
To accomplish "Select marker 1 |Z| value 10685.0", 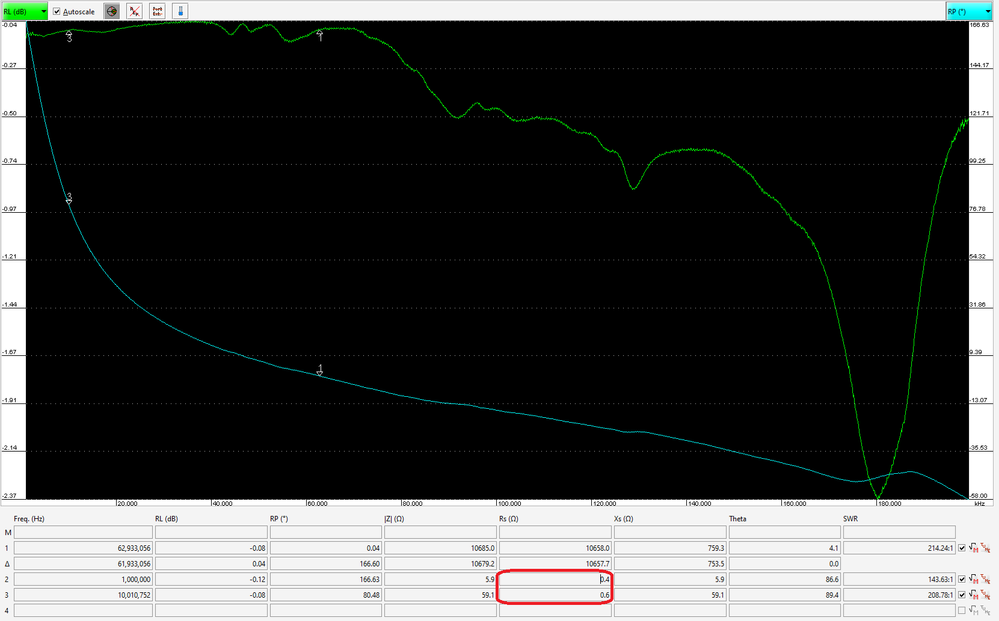I will click(440, 548).
